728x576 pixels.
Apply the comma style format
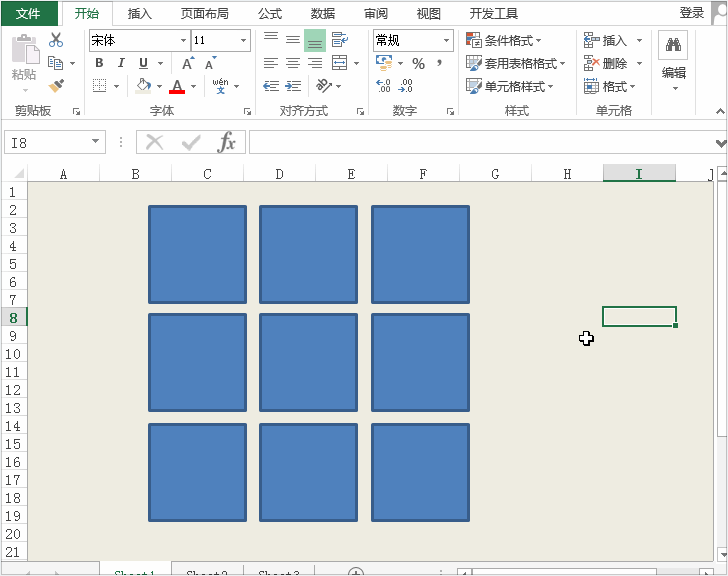tap(439, 63)
